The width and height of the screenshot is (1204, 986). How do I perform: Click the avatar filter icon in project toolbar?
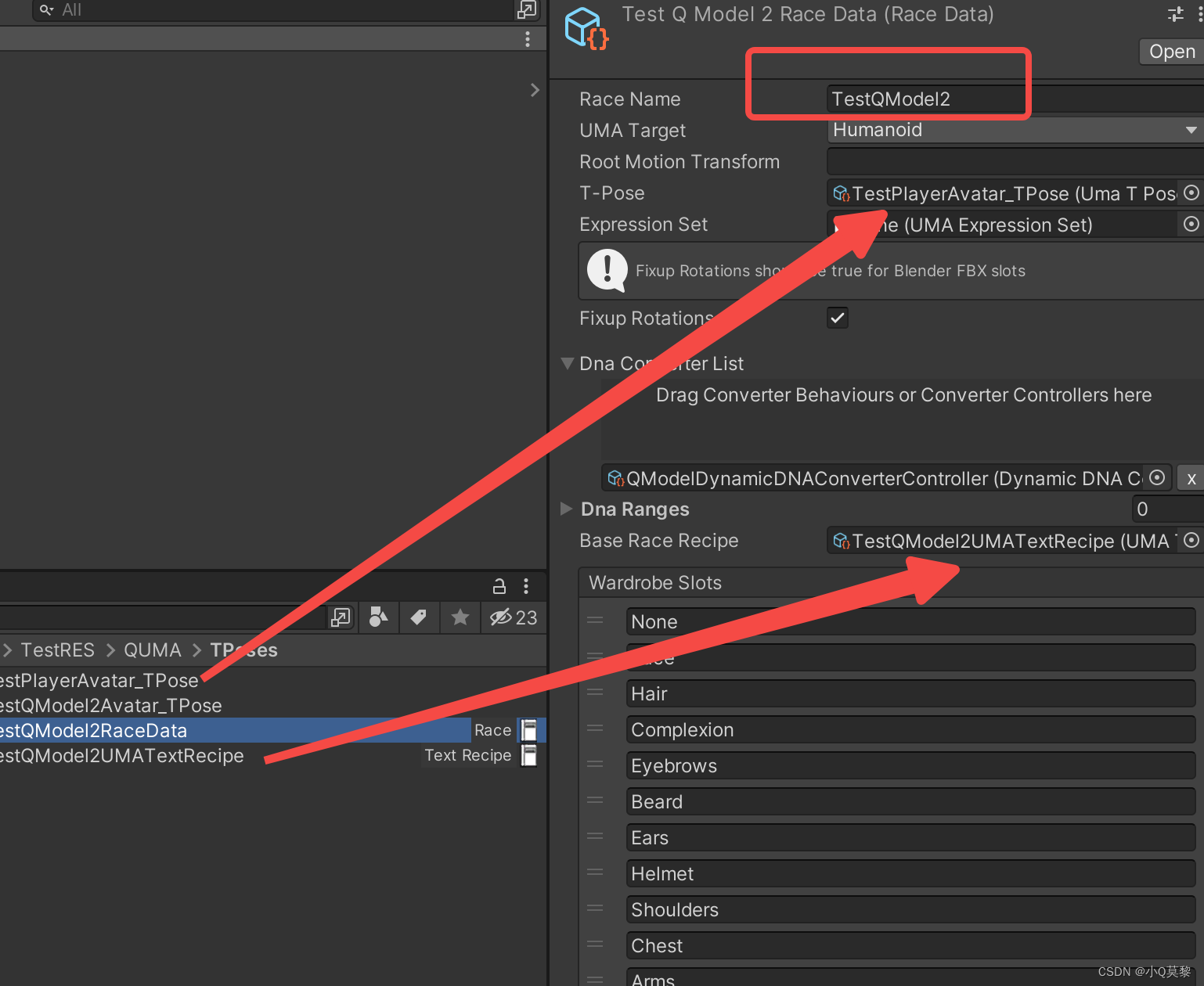click(x=378, y=617)
